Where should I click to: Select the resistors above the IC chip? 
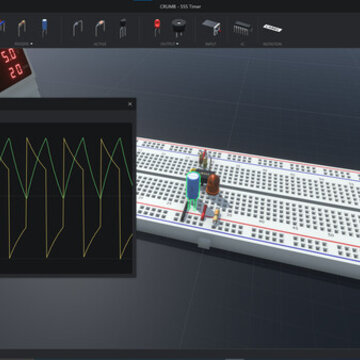coord(203,159)
